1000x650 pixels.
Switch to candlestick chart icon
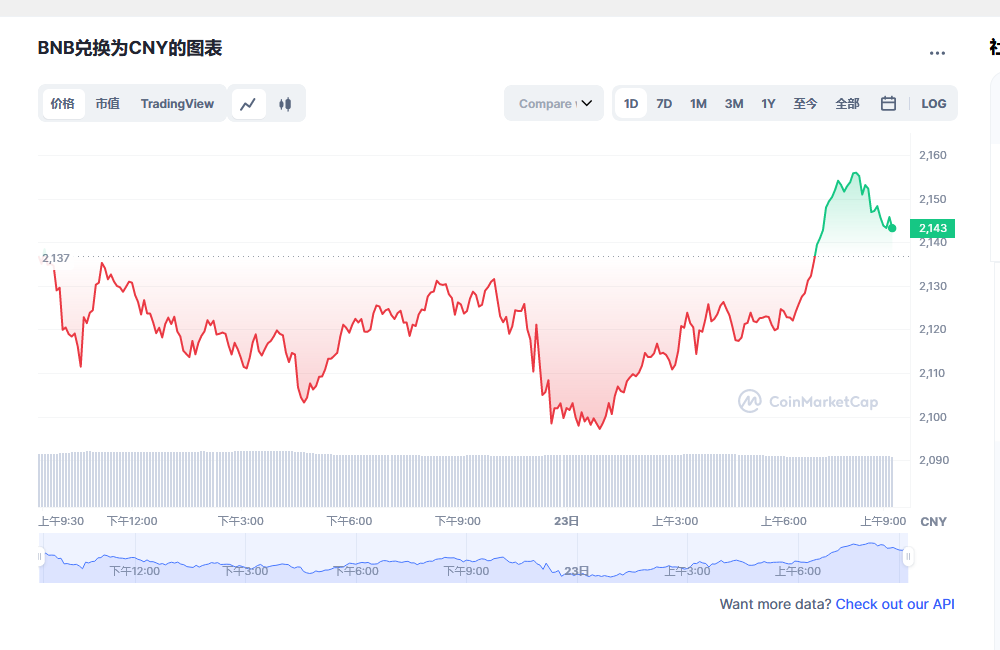click(x=285, y=103)
